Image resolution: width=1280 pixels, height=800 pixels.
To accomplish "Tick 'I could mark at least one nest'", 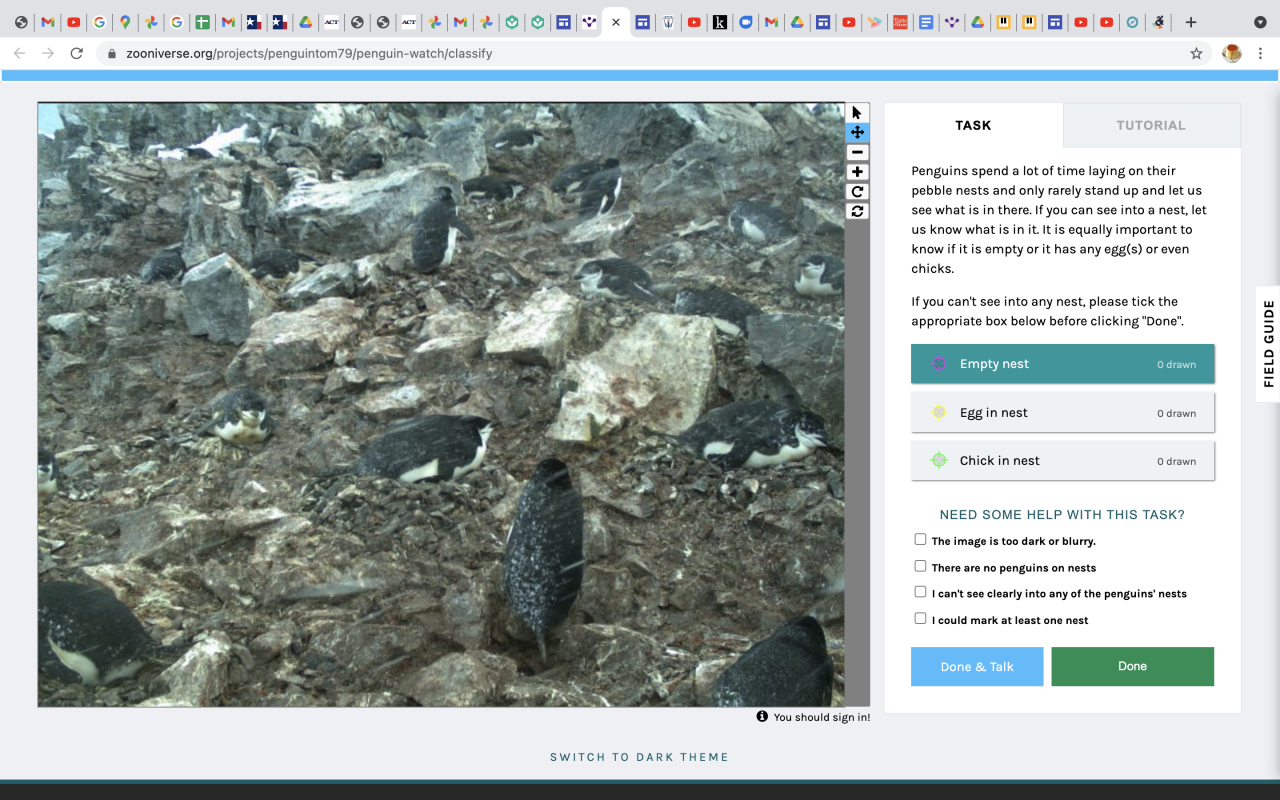I will click(920, 618).
